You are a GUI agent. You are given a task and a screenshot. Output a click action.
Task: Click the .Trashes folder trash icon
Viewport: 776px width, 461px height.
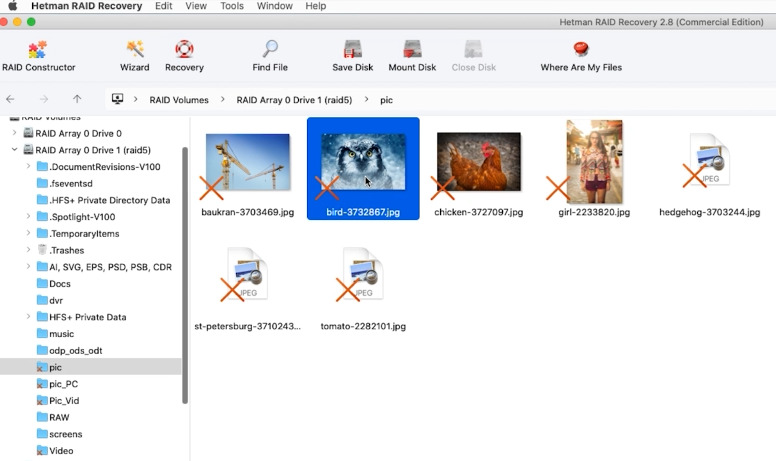tap(43, 250)
